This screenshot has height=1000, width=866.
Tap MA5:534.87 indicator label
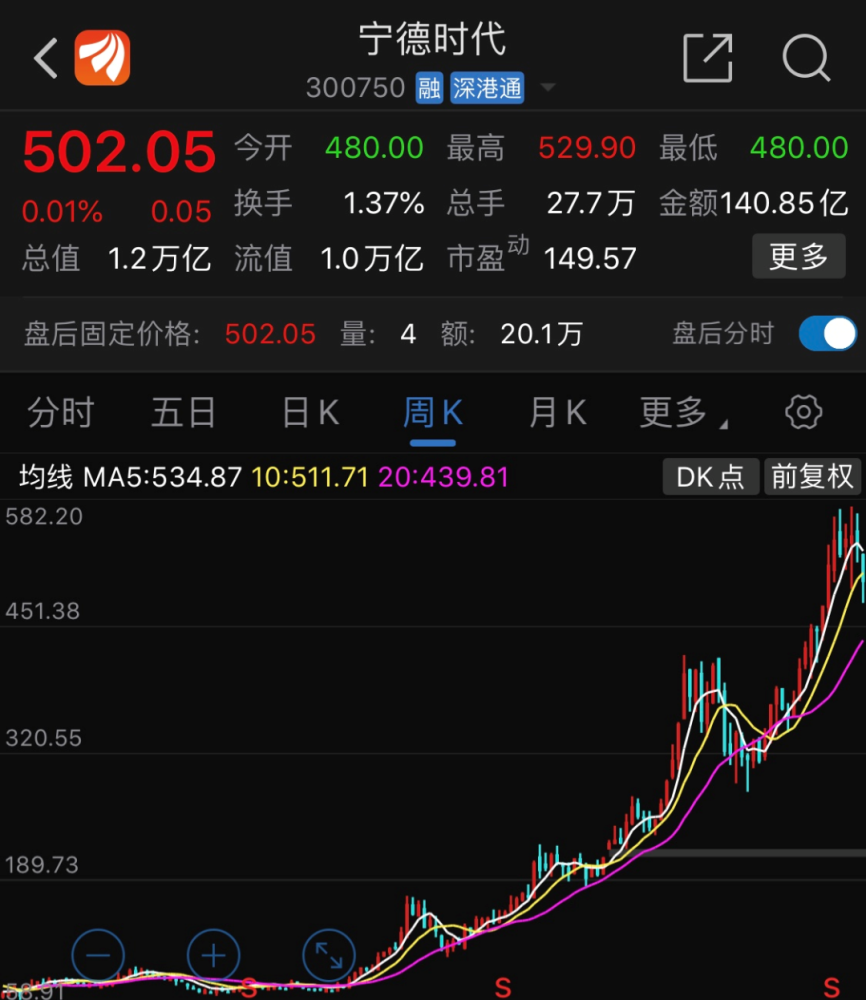point(163,477)
